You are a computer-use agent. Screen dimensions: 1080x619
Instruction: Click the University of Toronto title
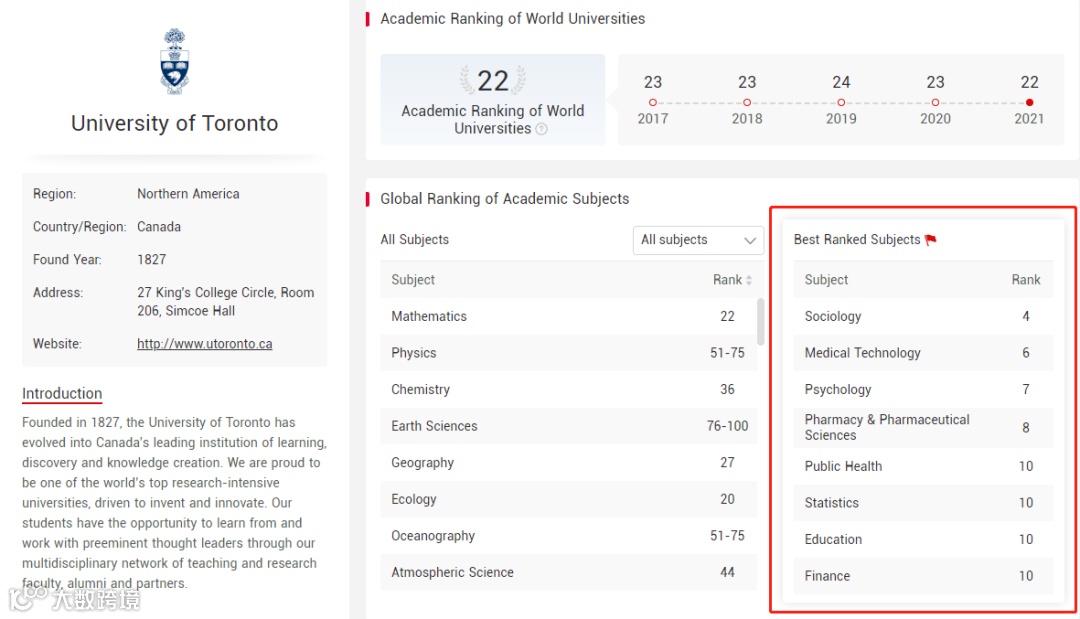click(x=174, y=123)
